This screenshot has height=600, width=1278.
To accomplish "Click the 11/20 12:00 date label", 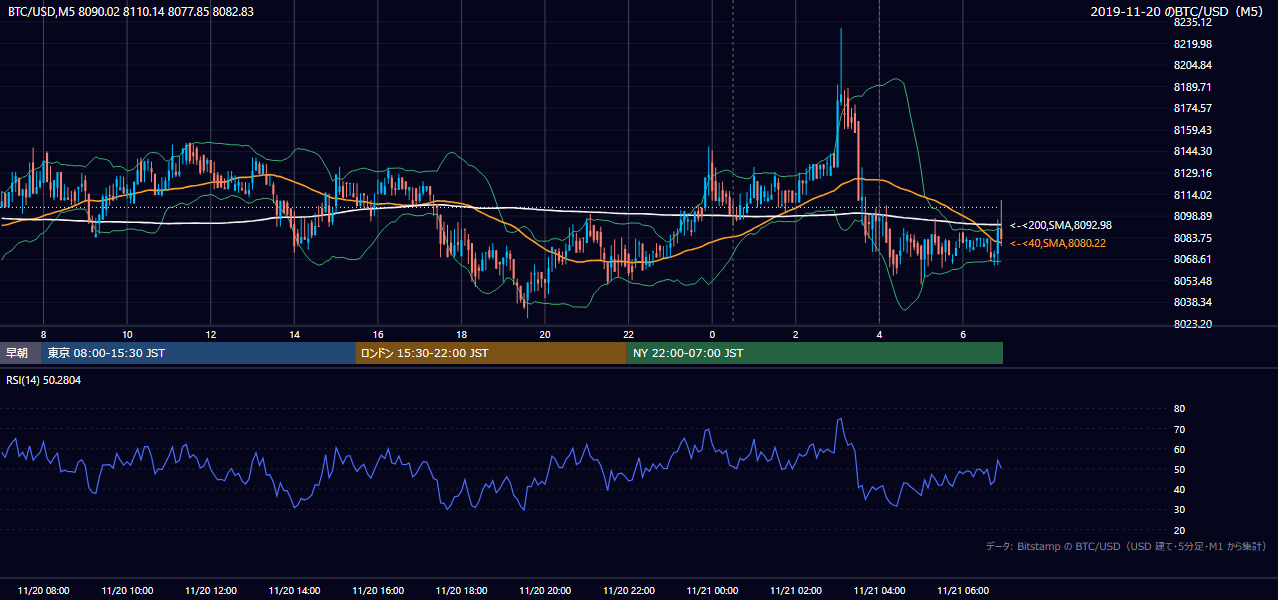I will point(211,591).
